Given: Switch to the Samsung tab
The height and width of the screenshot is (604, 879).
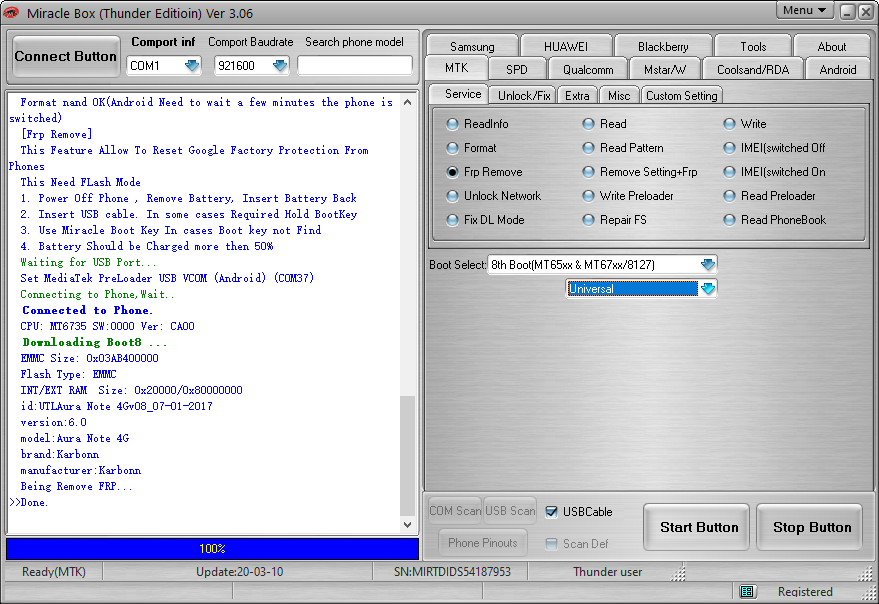Looking at the screenshot, I should point(472,47).
